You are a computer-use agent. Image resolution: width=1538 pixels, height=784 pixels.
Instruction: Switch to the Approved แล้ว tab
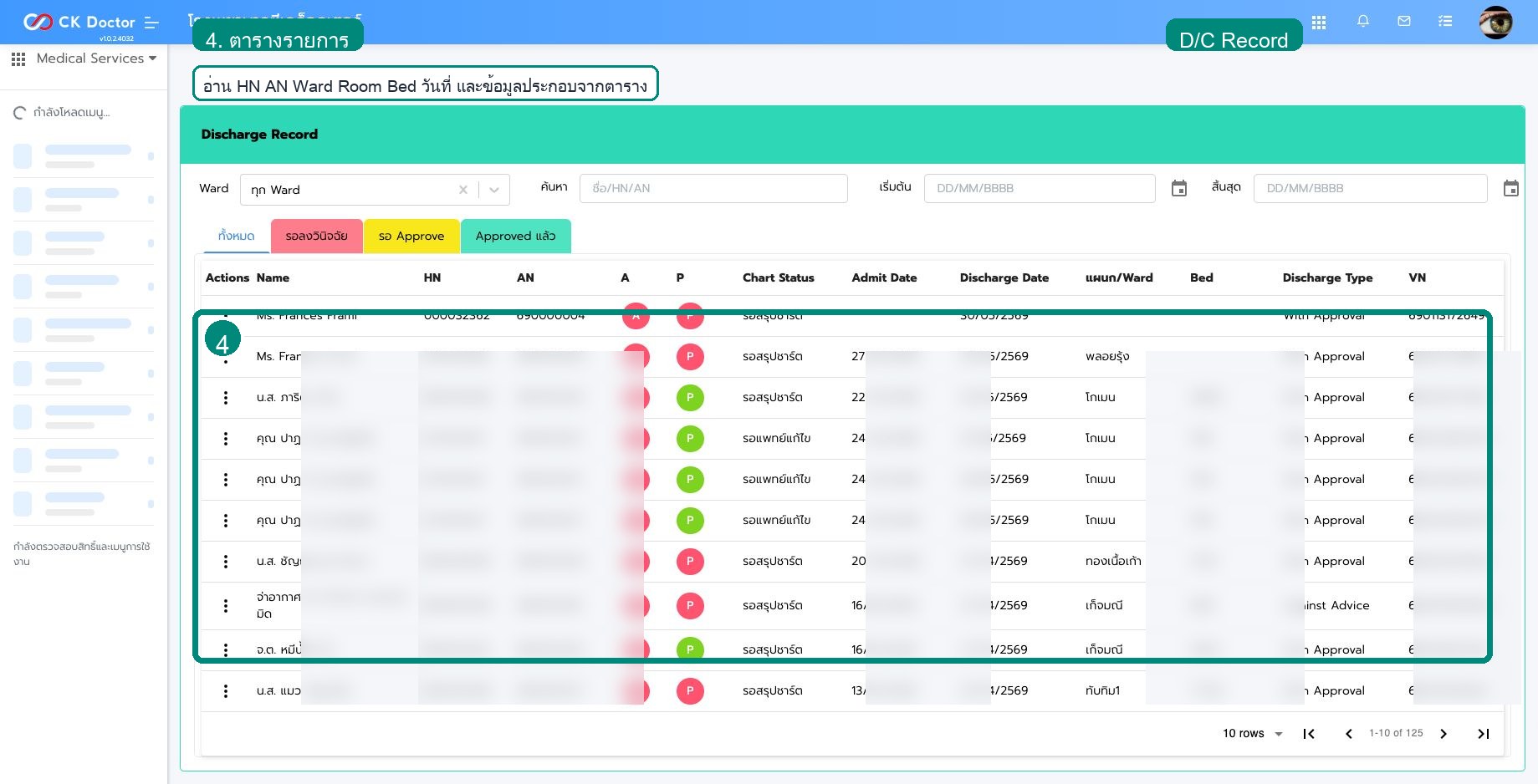pos(515,237)
